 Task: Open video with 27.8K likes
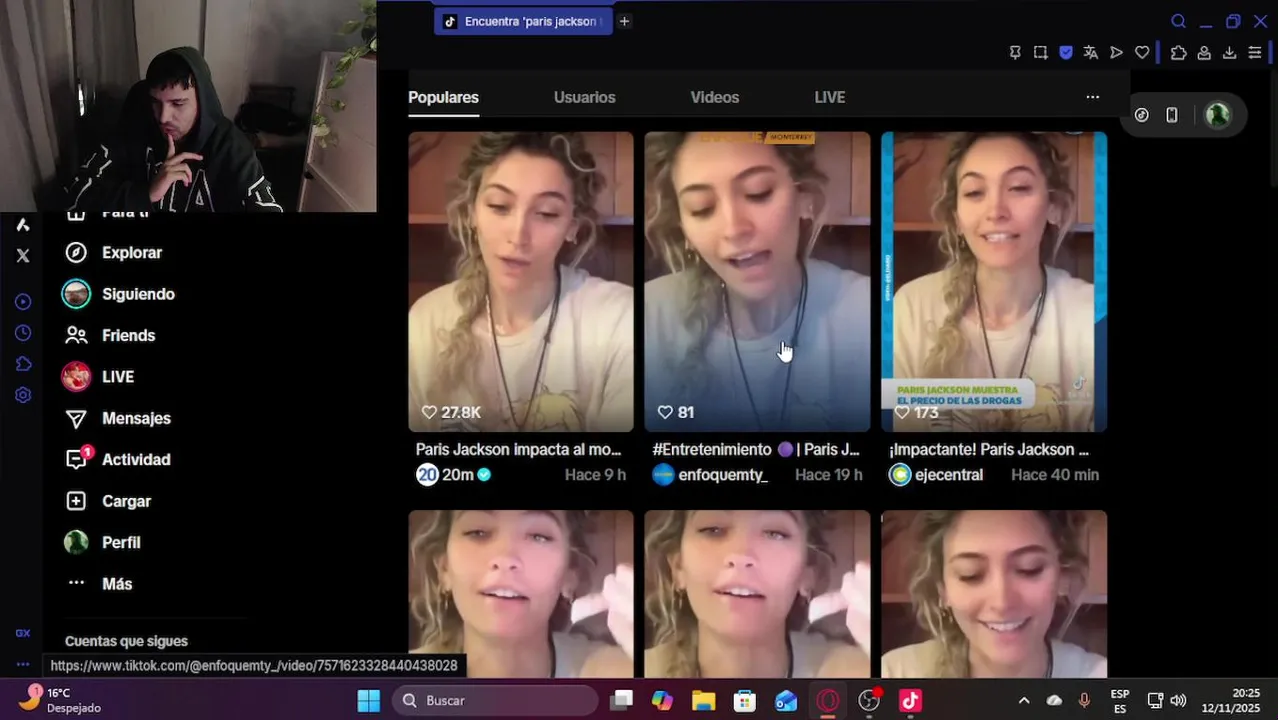point(520,282)
